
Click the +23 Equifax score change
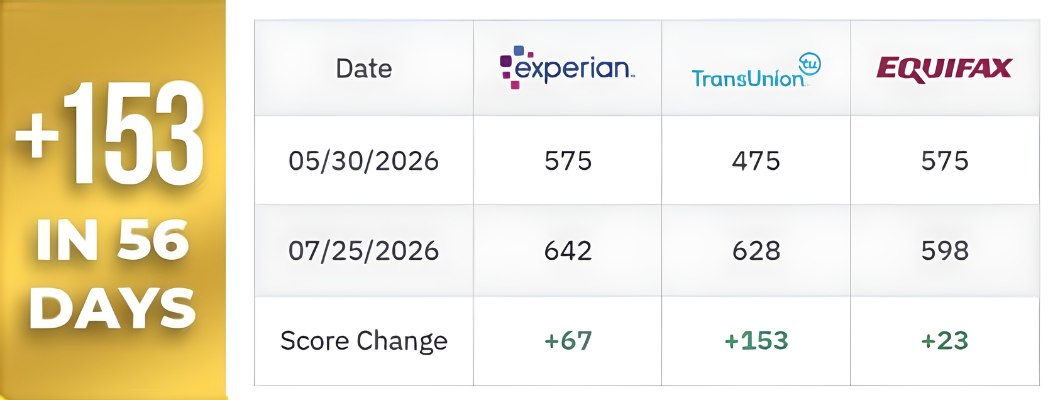[x=944, y=340]
